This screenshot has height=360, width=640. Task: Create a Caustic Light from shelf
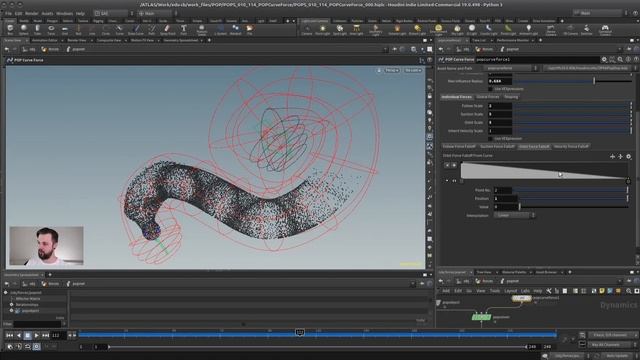tap(488, 29)
